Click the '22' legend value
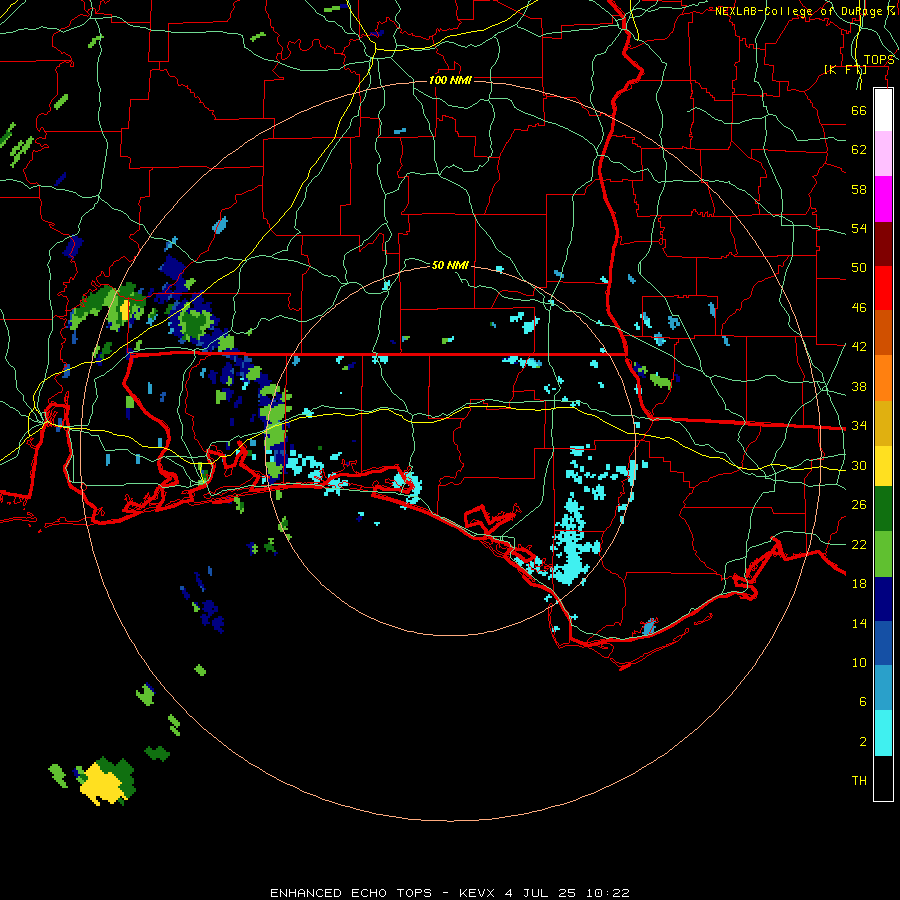 [859, 544]
